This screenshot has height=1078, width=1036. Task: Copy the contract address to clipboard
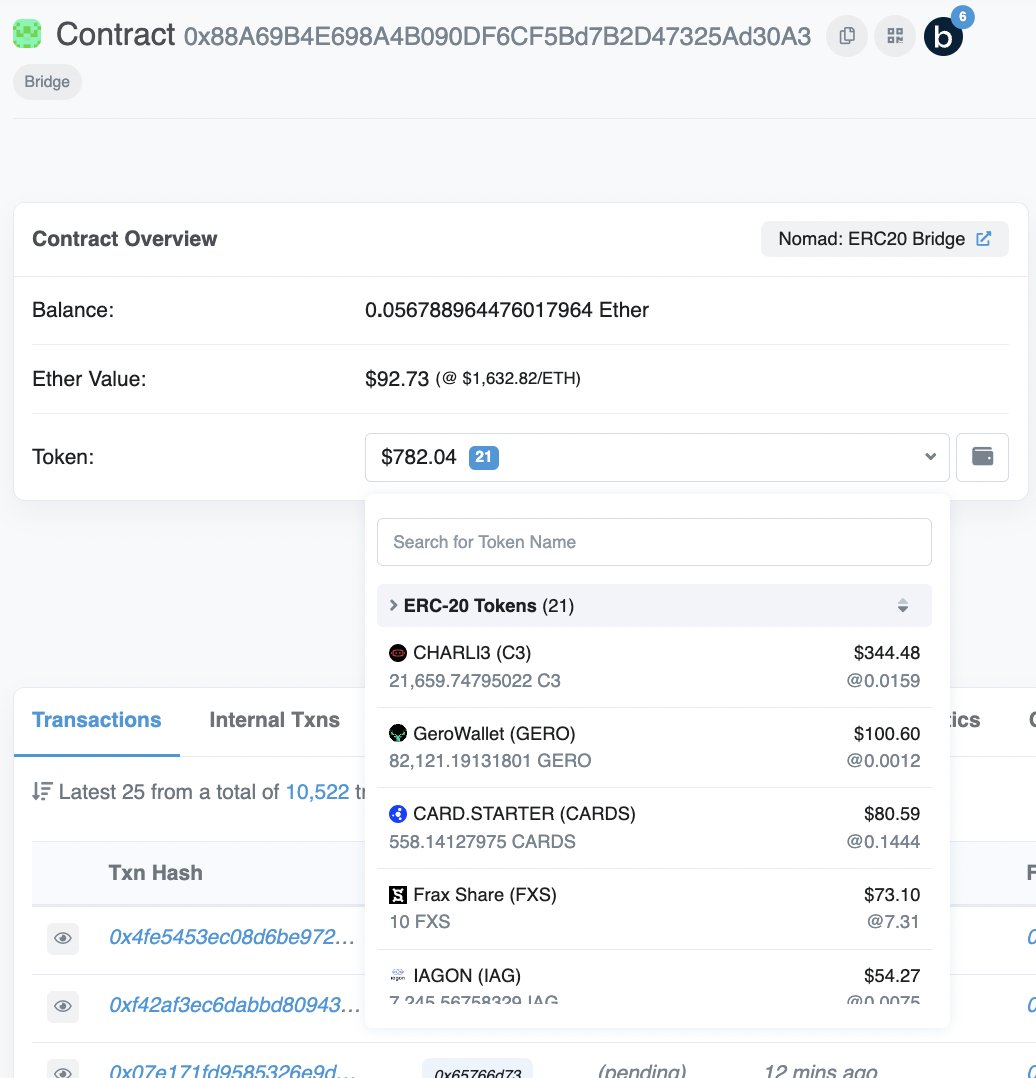[x=847, y=36]
